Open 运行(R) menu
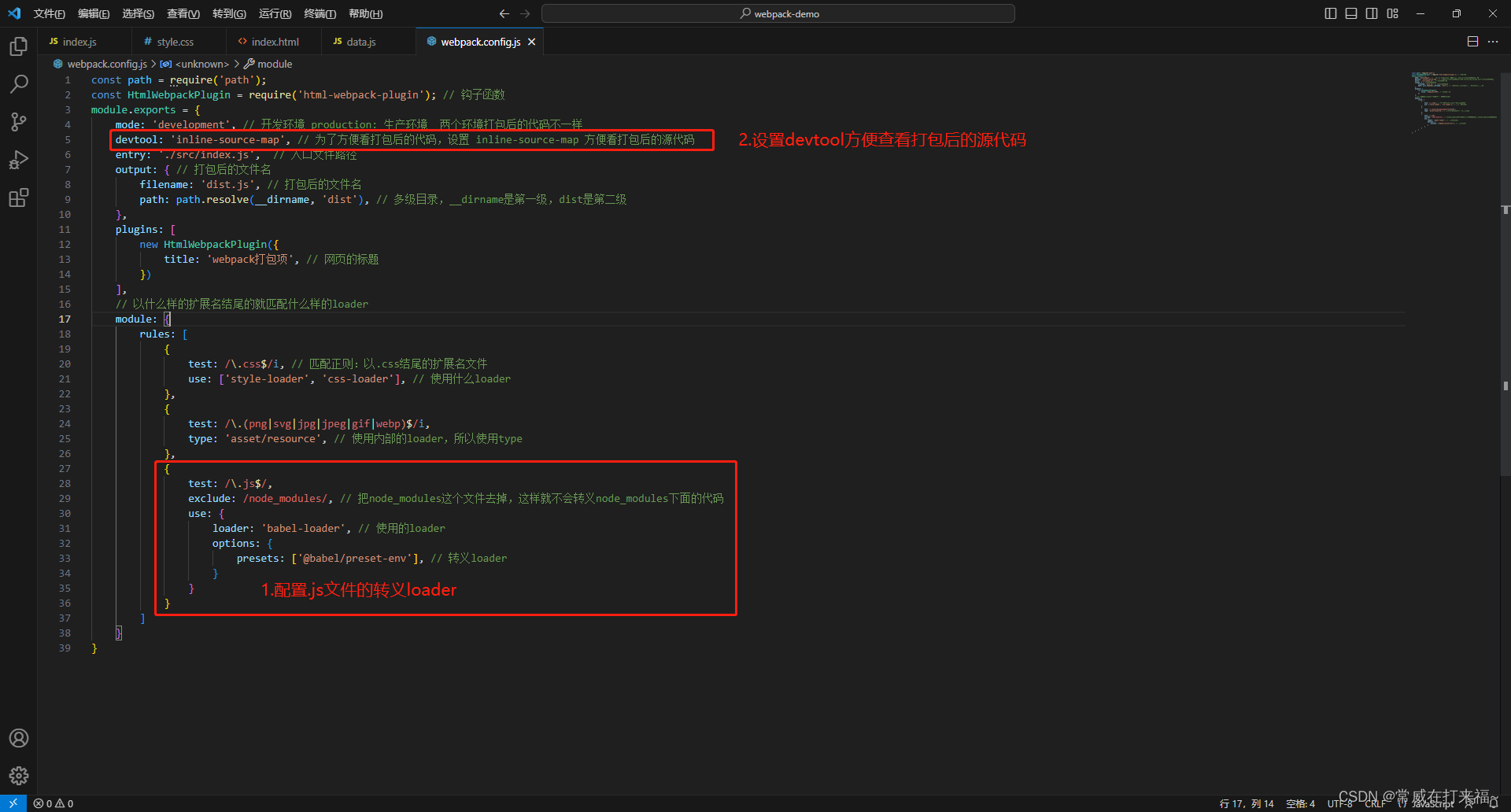 pyautogui.click(x=275, y=13)
